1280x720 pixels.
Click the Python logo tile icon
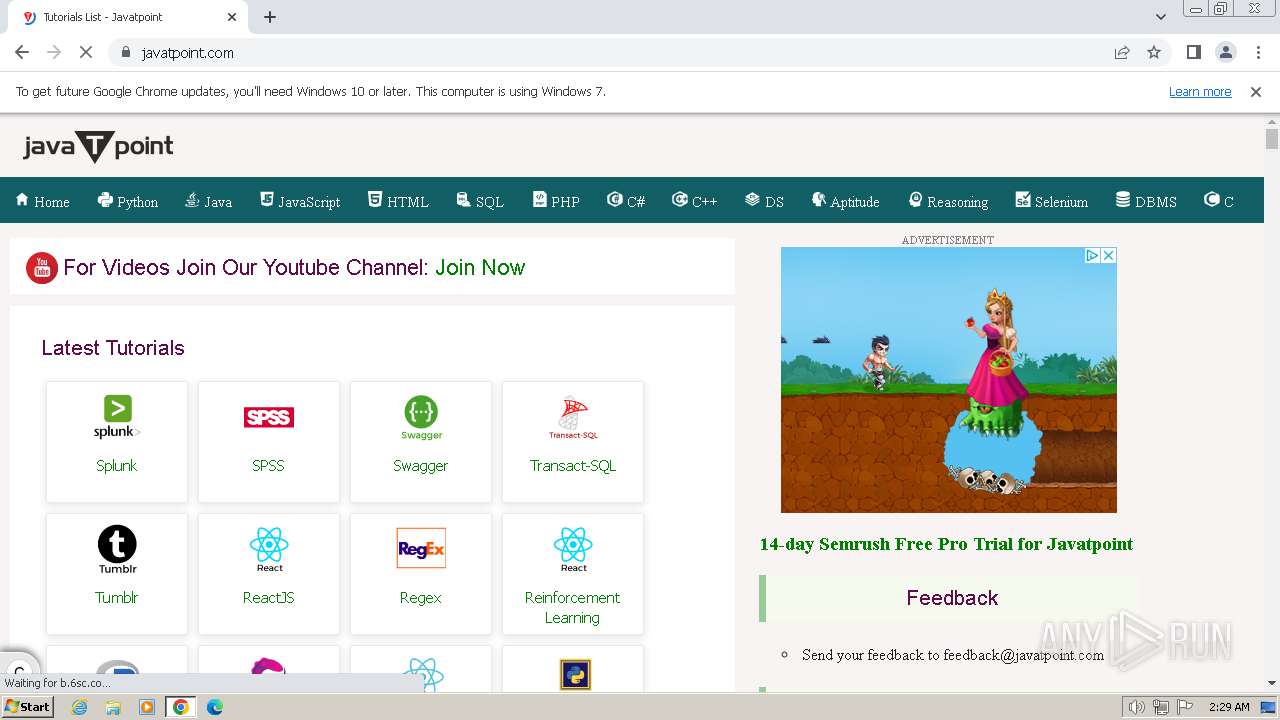coord(575,675)
